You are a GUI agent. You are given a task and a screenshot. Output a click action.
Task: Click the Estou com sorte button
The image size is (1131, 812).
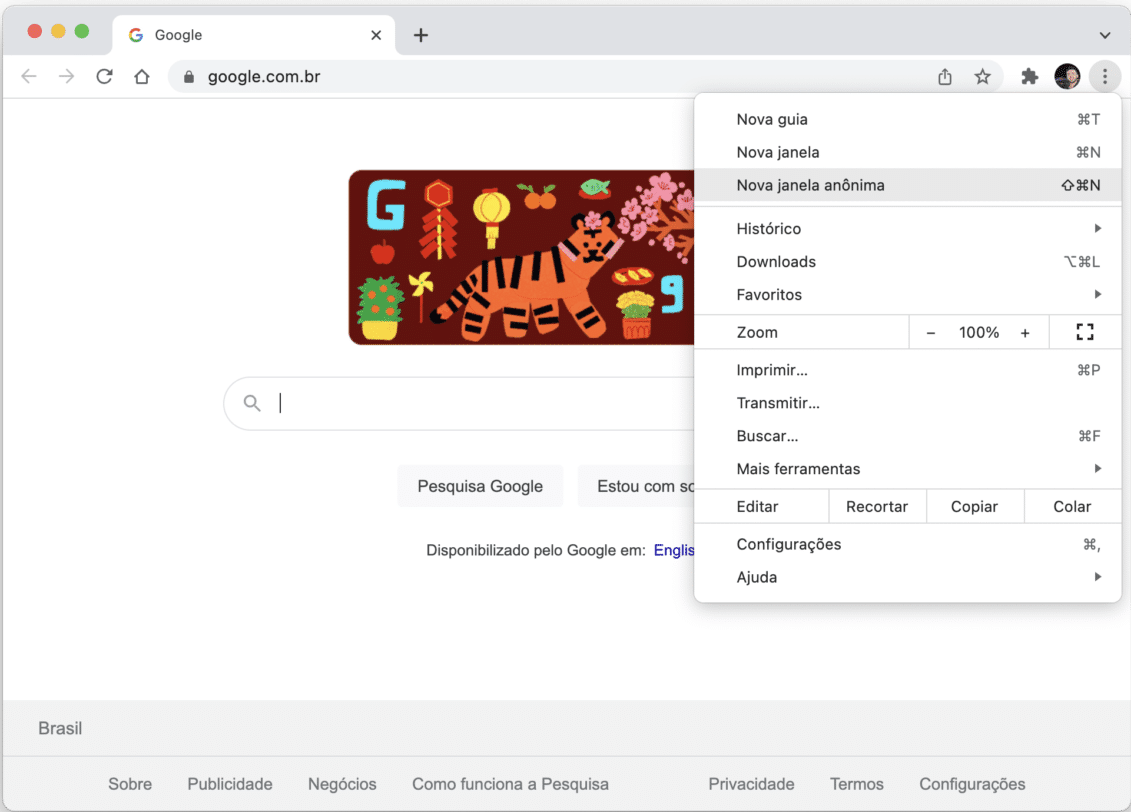coord(636,486)
